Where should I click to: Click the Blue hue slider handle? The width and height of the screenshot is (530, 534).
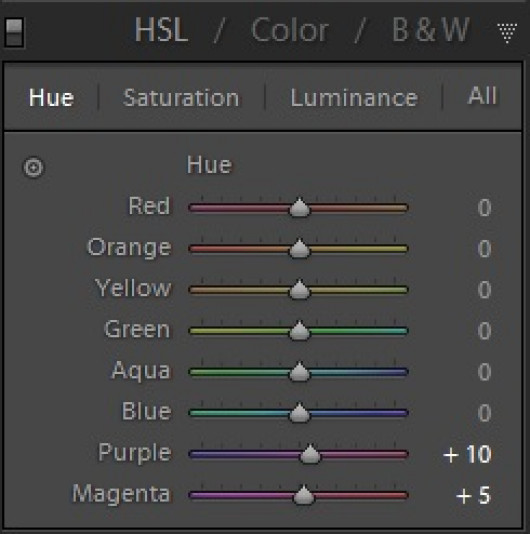[299, 412]
